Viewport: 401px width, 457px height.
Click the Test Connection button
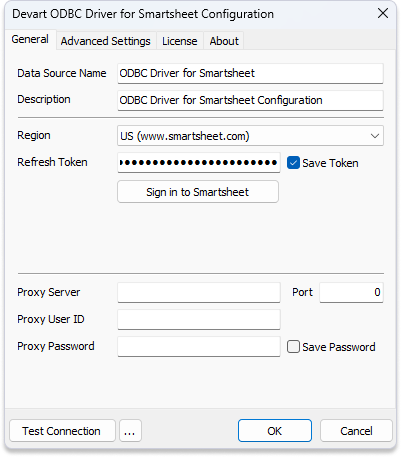62,431
